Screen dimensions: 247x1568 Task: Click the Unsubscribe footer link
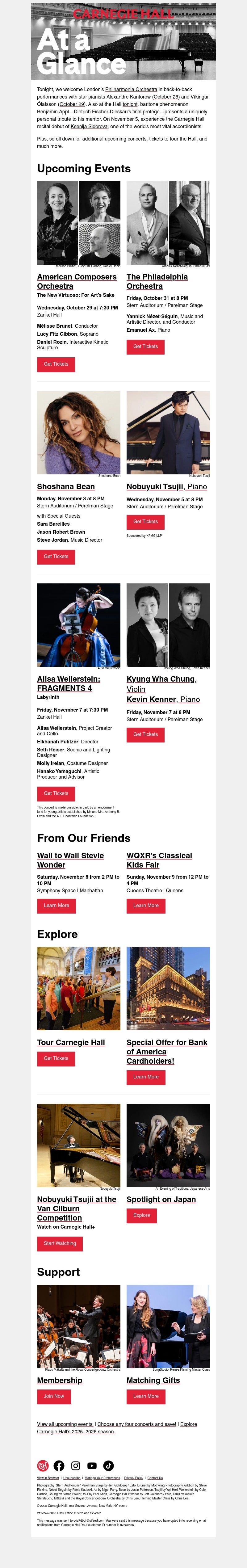pos(72,1478)
